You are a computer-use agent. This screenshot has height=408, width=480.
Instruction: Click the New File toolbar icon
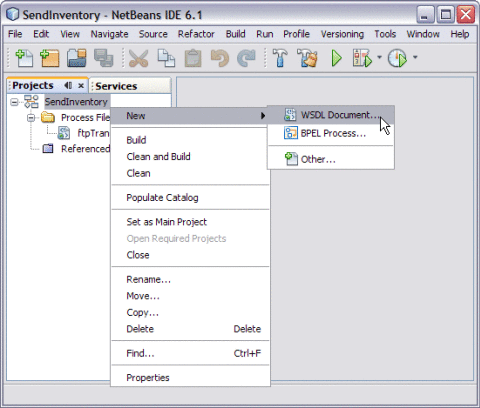[24, 58]
